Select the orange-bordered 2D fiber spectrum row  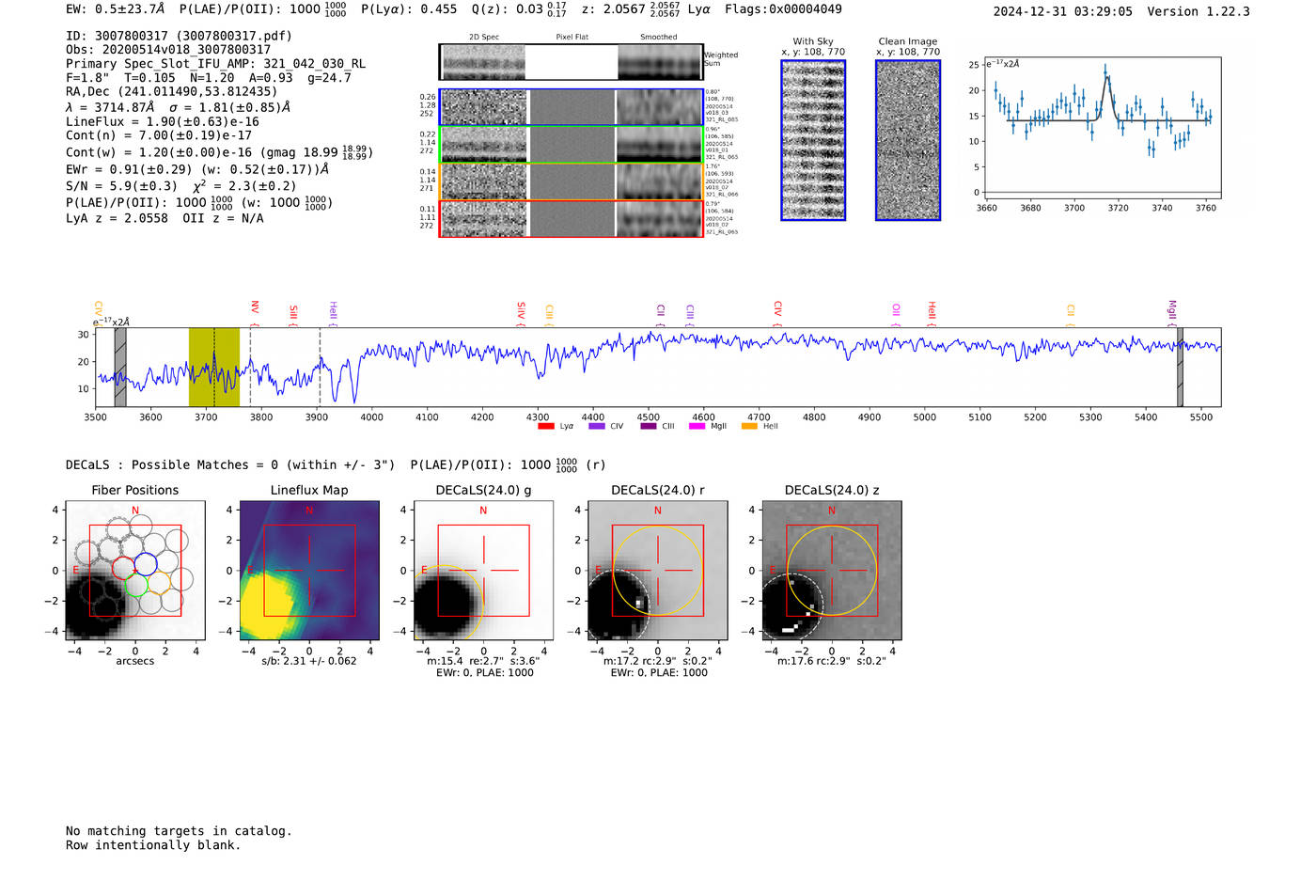[572, 181]
